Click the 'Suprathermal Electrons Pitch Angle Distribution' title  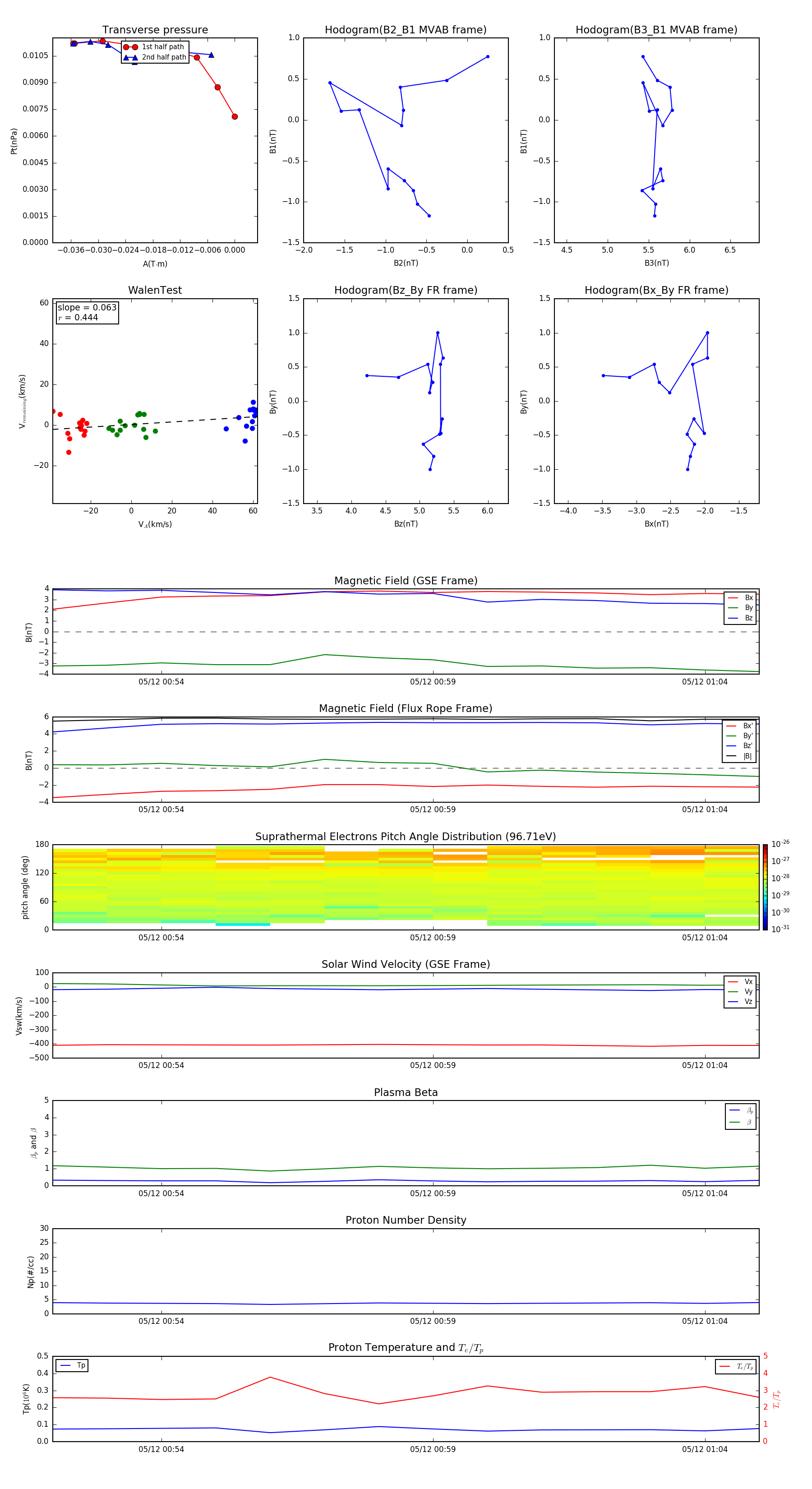405,837
